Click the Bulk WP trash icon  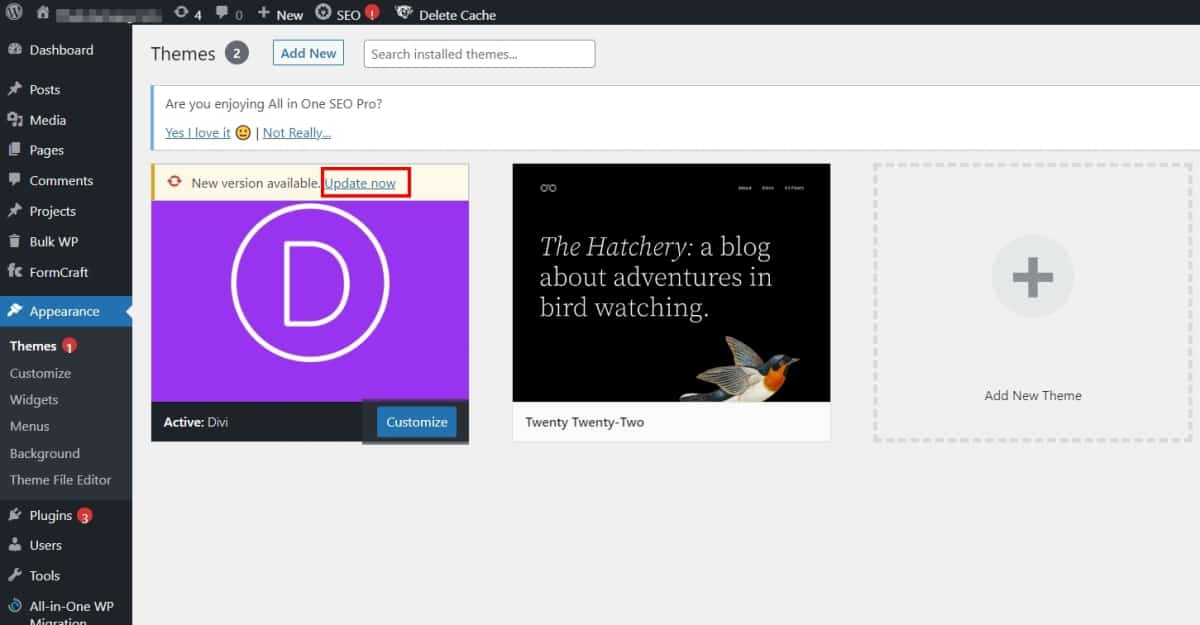coord(14,241)
